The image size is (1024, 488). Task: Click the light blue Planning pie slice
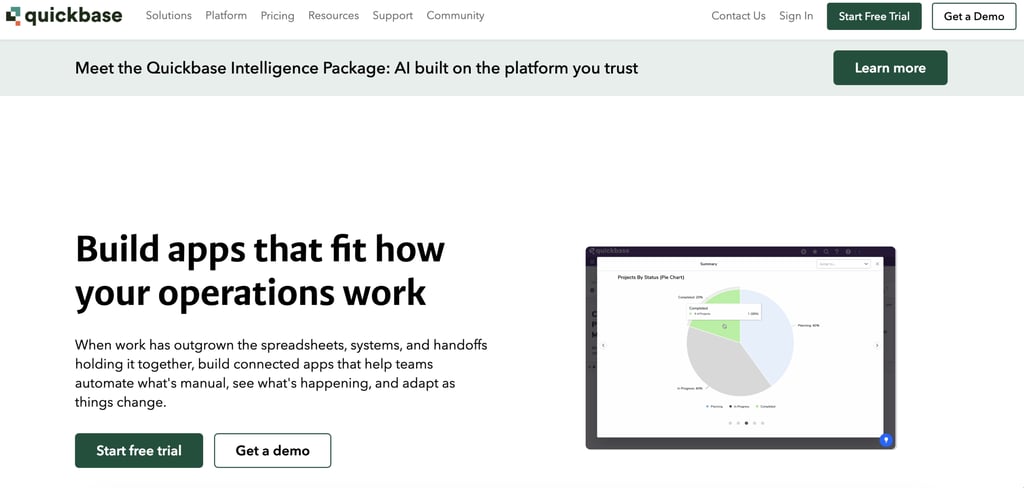click(x=767, y=333)
